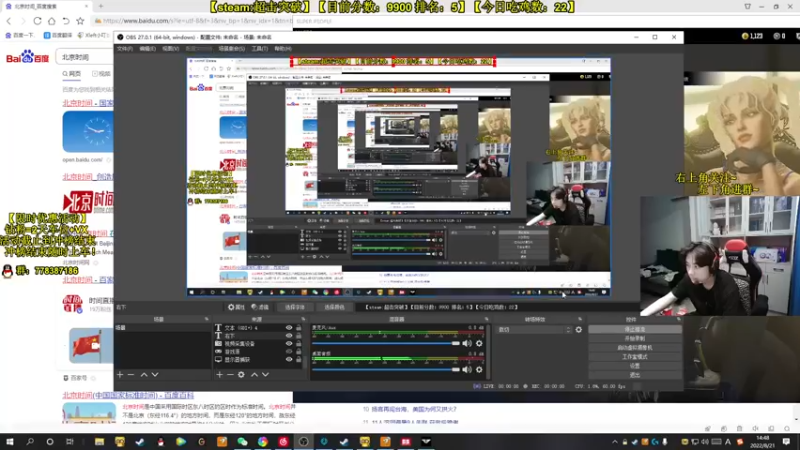Viewport: 800px width, 450px height.
Task: Remove selected source with minus icon
Action: (230, 374)
